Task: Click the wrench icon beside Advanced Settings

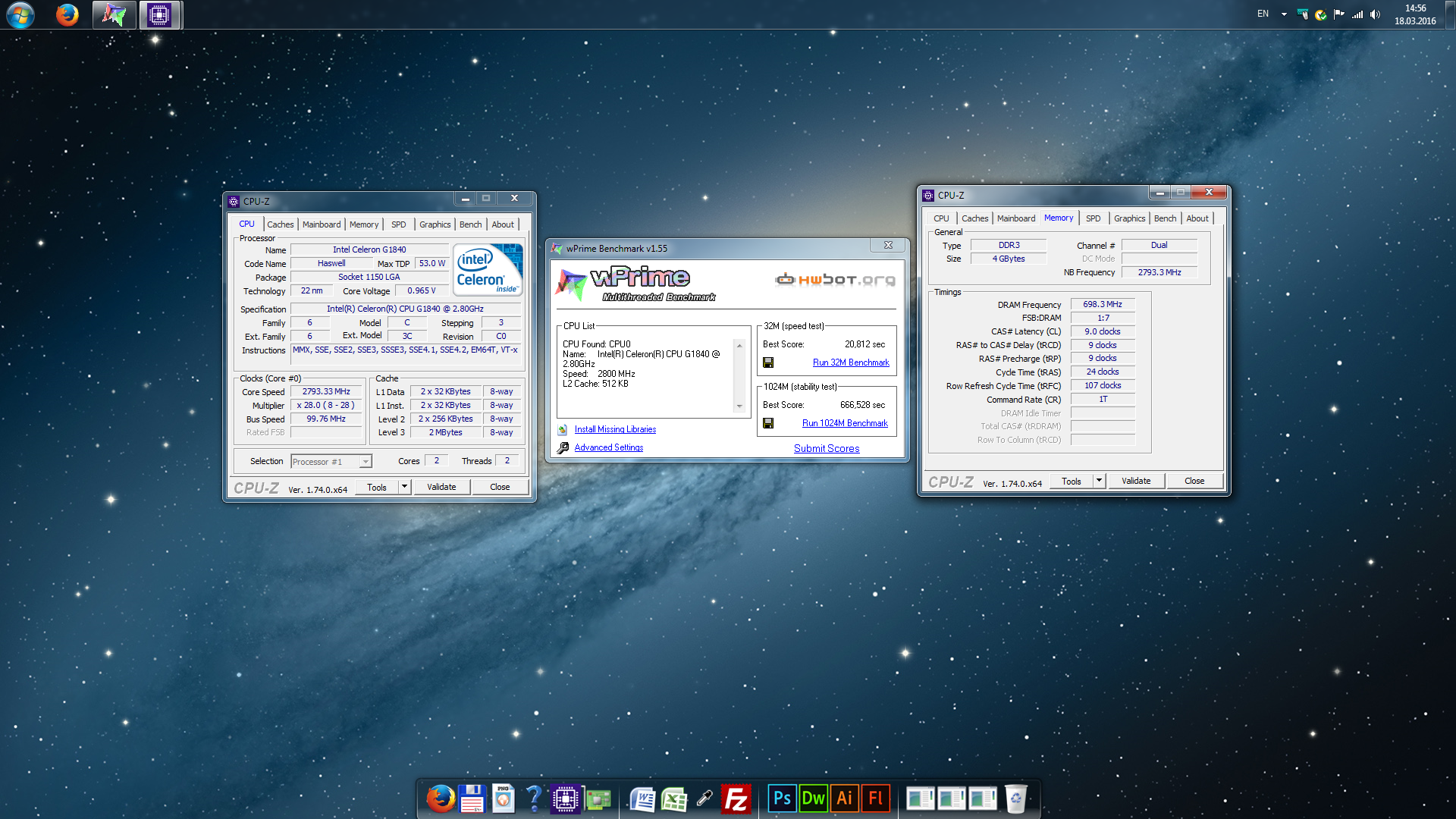Action: point(563,448)
